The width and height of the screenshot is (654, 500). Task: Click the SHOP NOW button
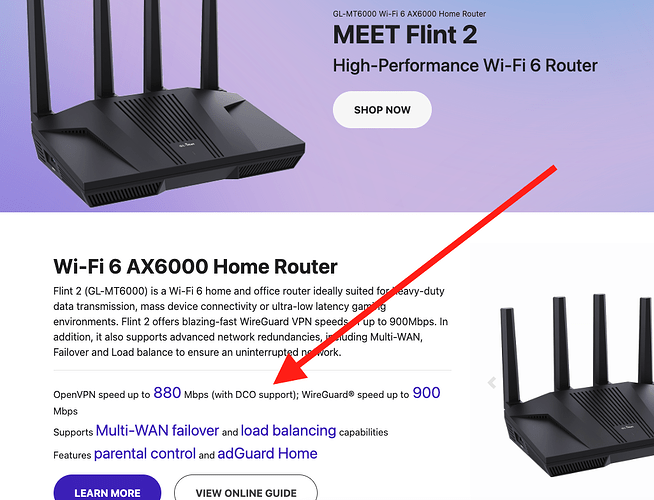[x=382, y=110]
